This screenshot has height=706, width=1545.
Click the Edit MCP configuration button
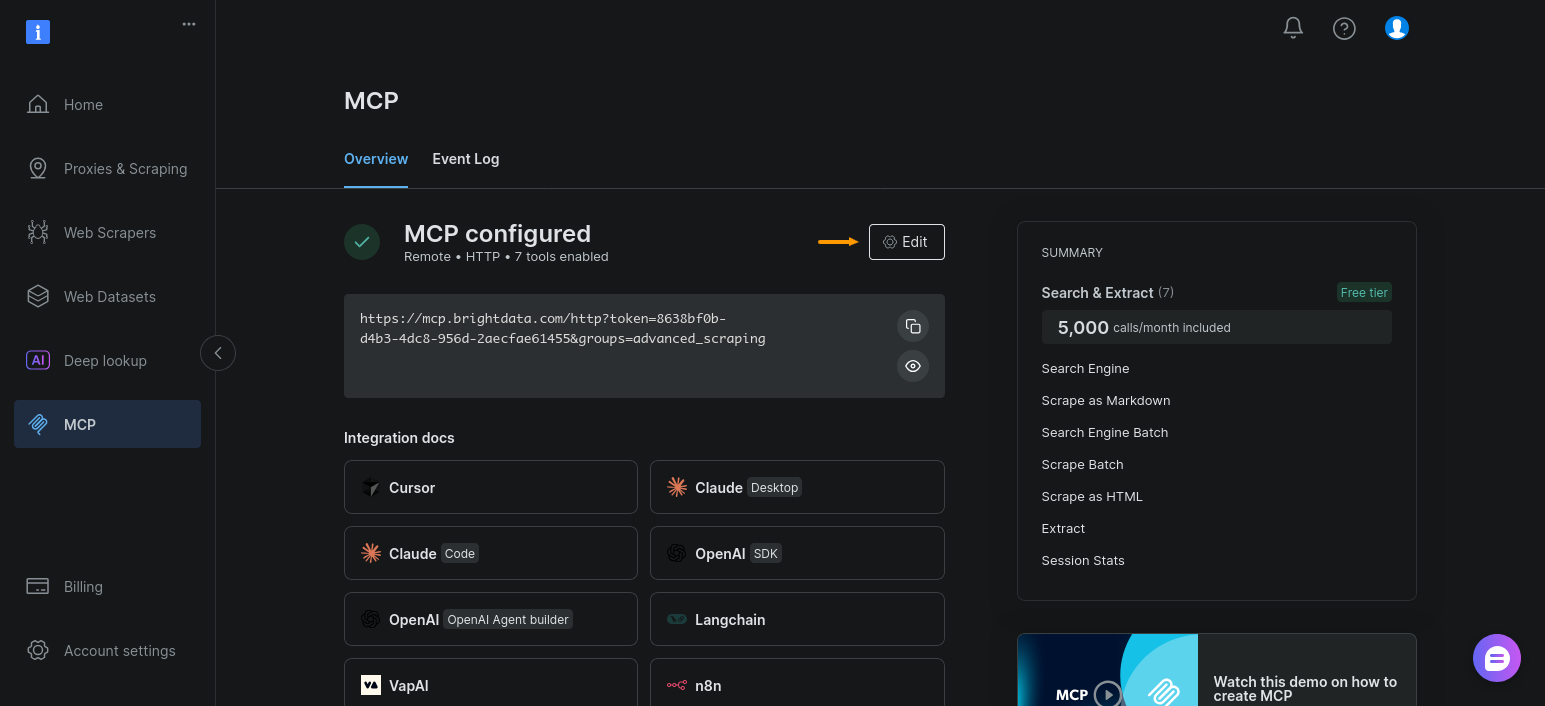906,241
